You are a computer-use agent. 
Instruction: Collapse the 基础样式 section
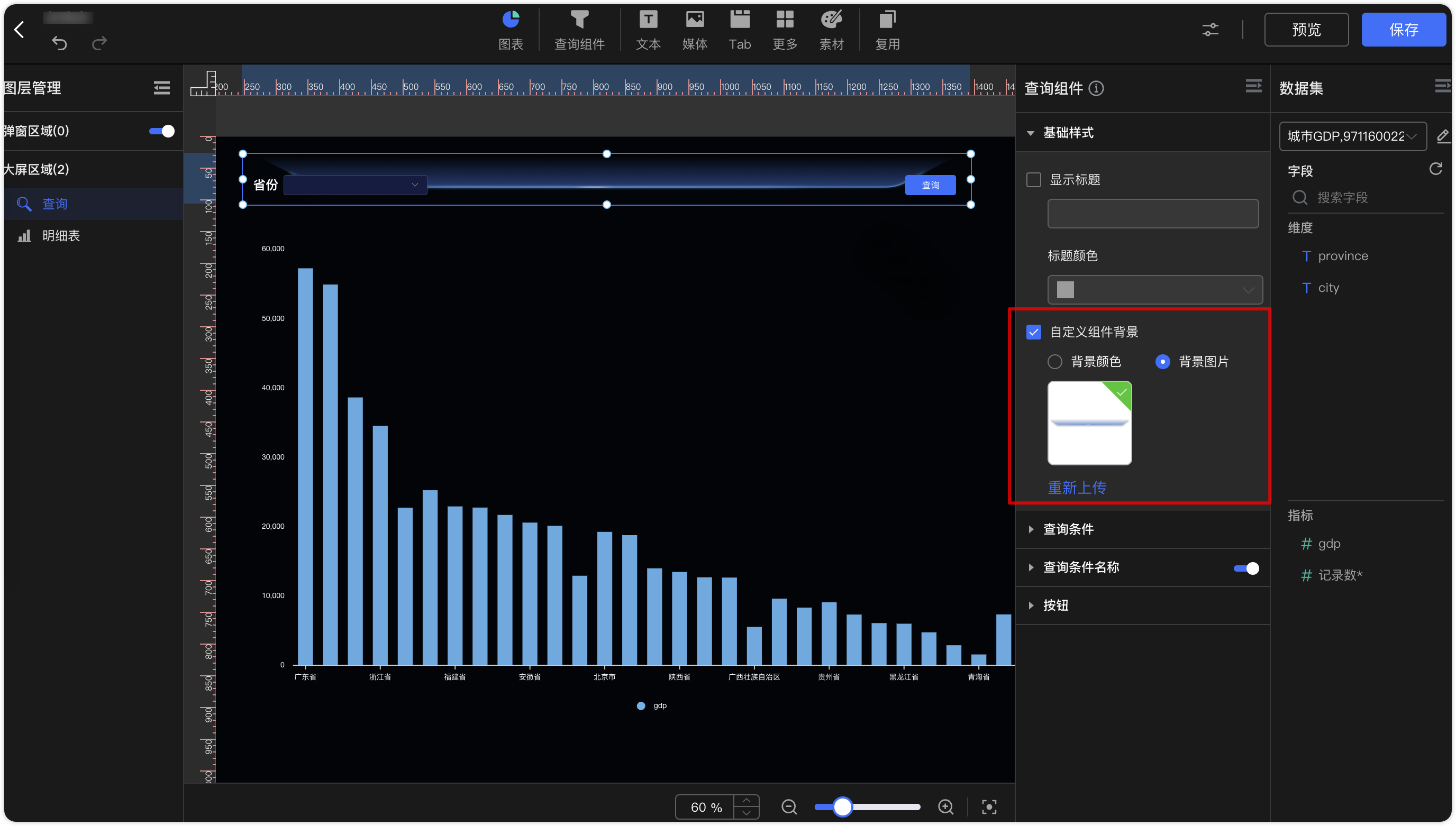pos(1031,133)
